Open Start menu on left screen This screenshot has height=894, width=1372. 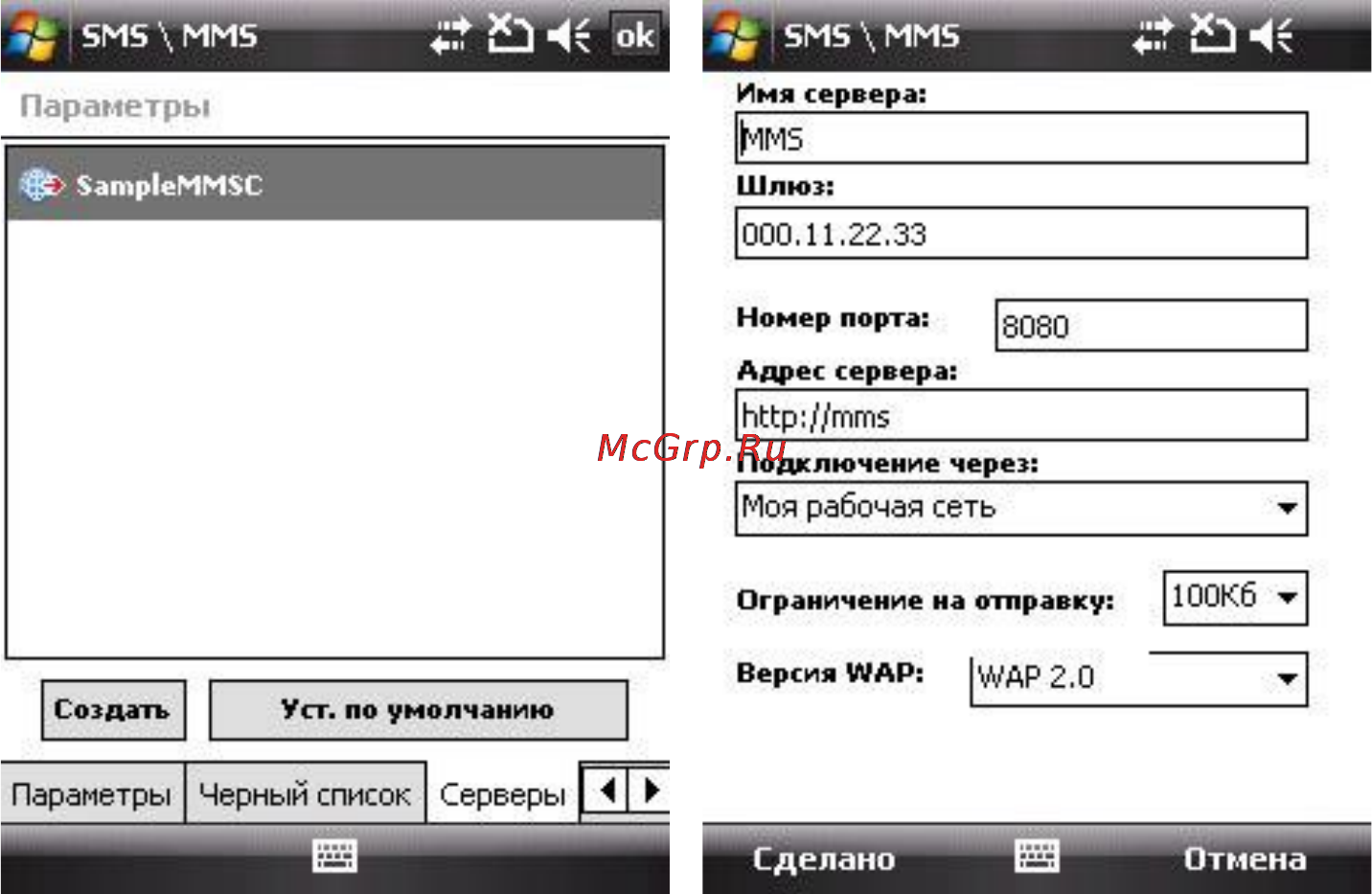point(33,36)
